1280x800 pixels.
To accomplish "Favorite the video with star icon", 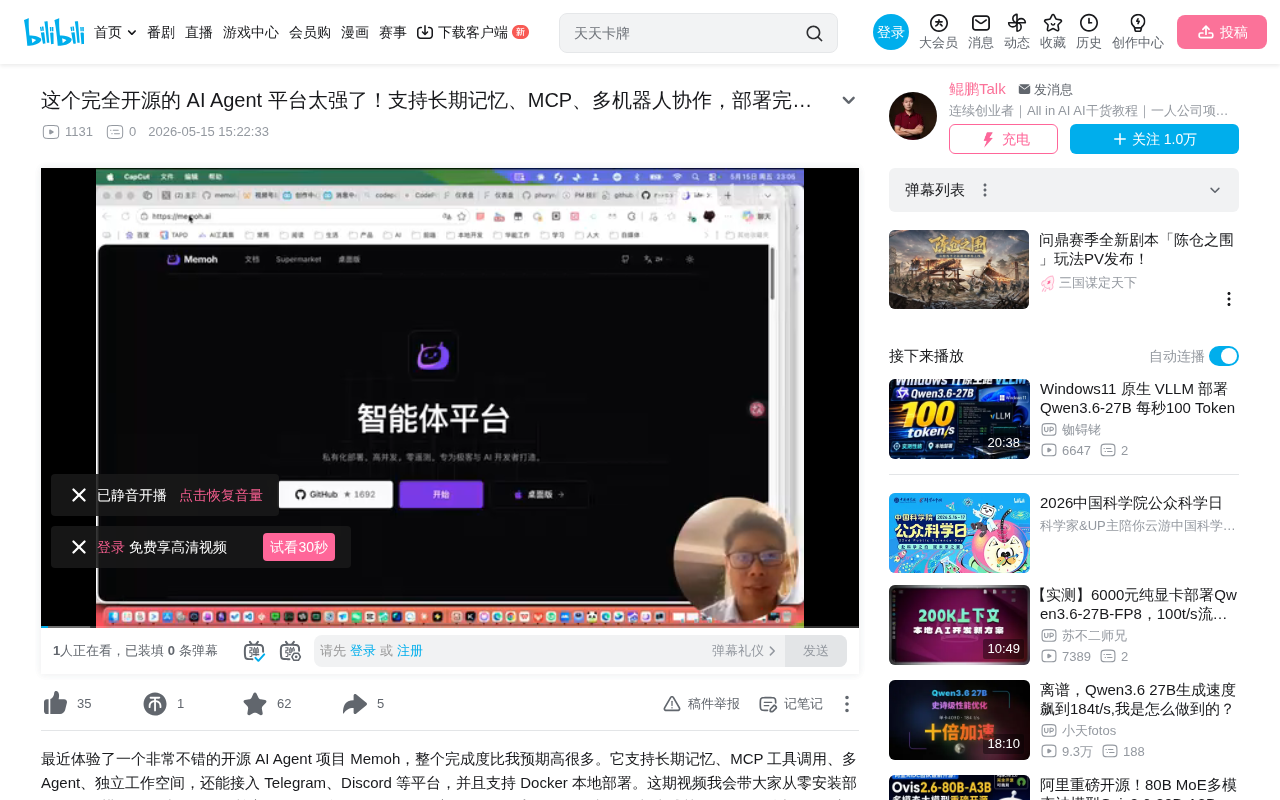I will pyautogui.click(x=255, y=704).
